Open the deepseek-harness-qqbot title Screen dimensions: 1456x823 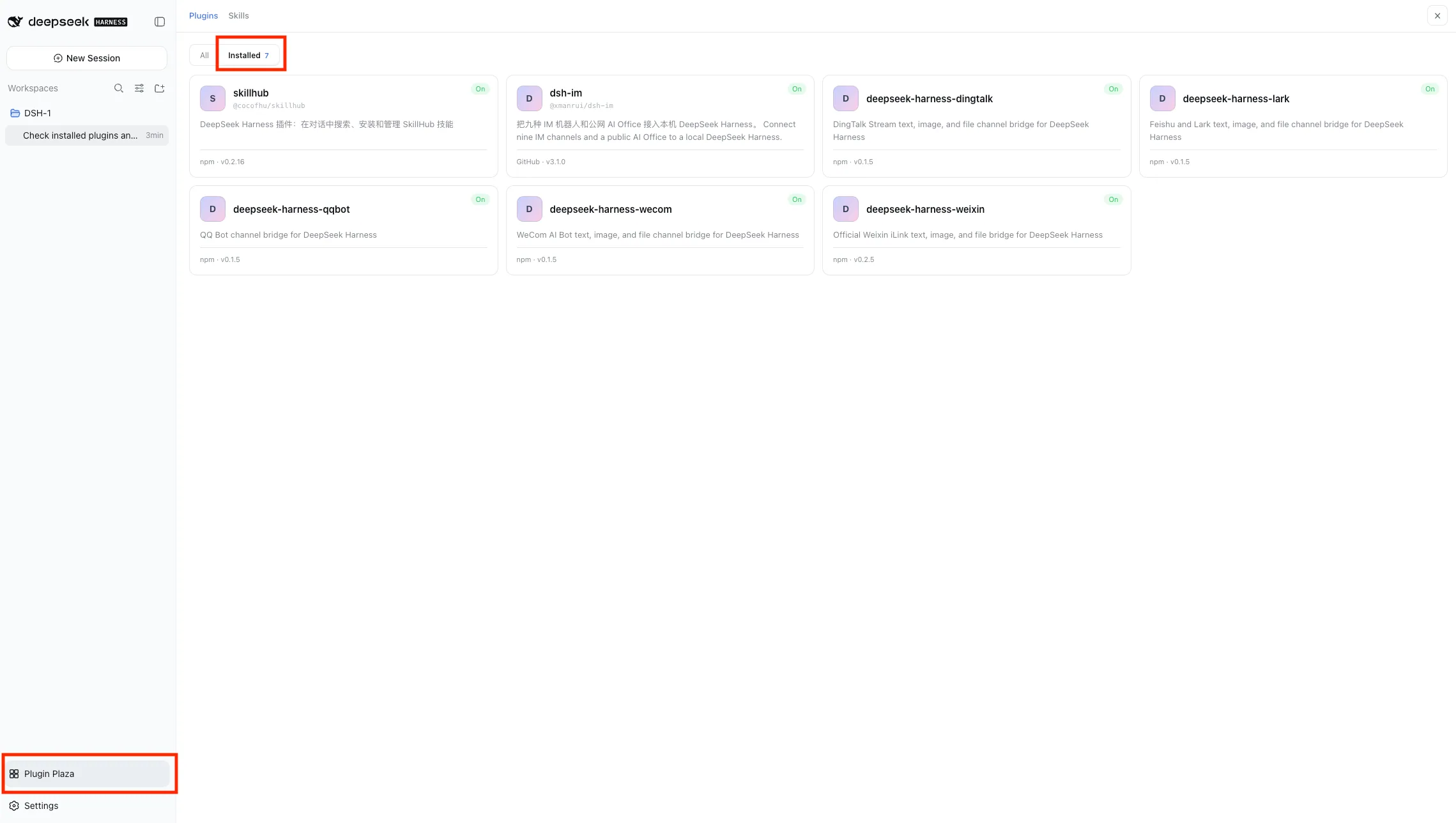pos(291,210)
